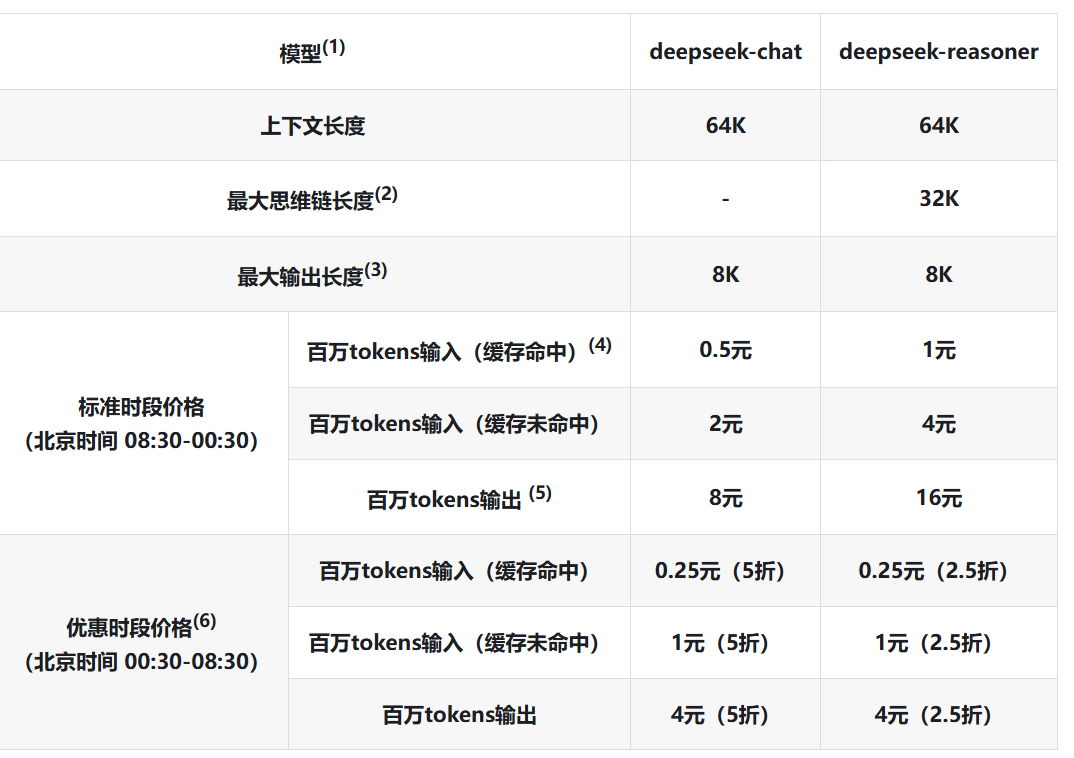
Task: Click standard-period '百万tokens输出' label
Action: 459,498
